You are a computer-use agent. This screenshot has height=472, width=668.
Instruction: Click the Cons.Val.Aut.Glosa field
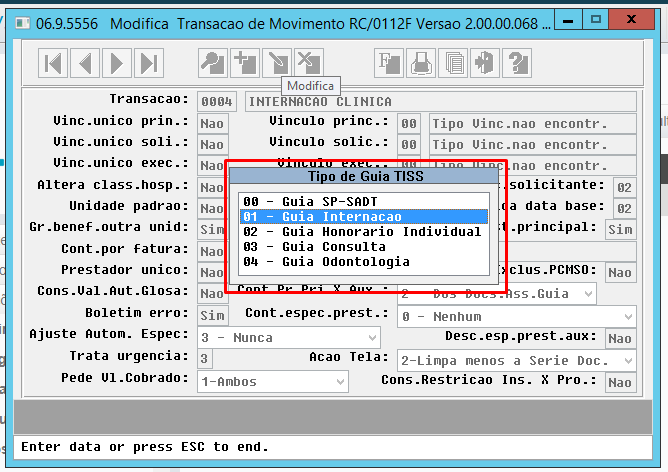click(x=212, y=293)
